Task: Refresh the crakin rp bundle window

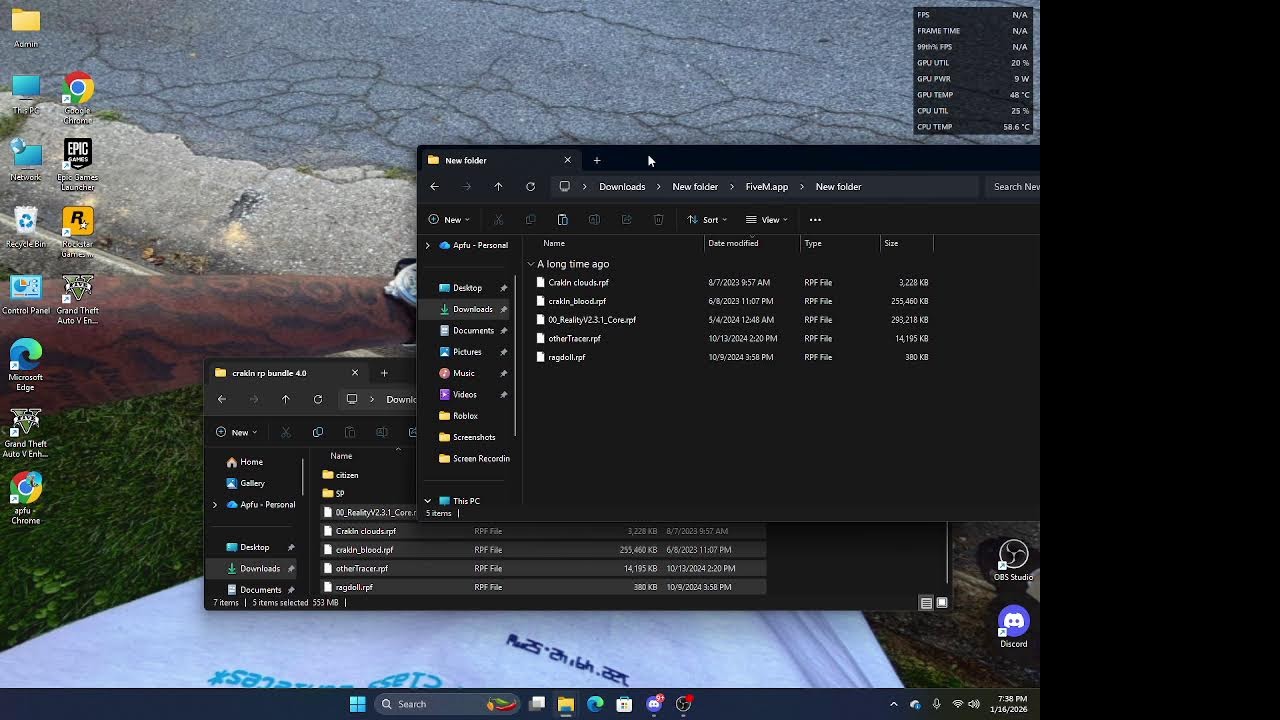Action: [x=318, y=399]
